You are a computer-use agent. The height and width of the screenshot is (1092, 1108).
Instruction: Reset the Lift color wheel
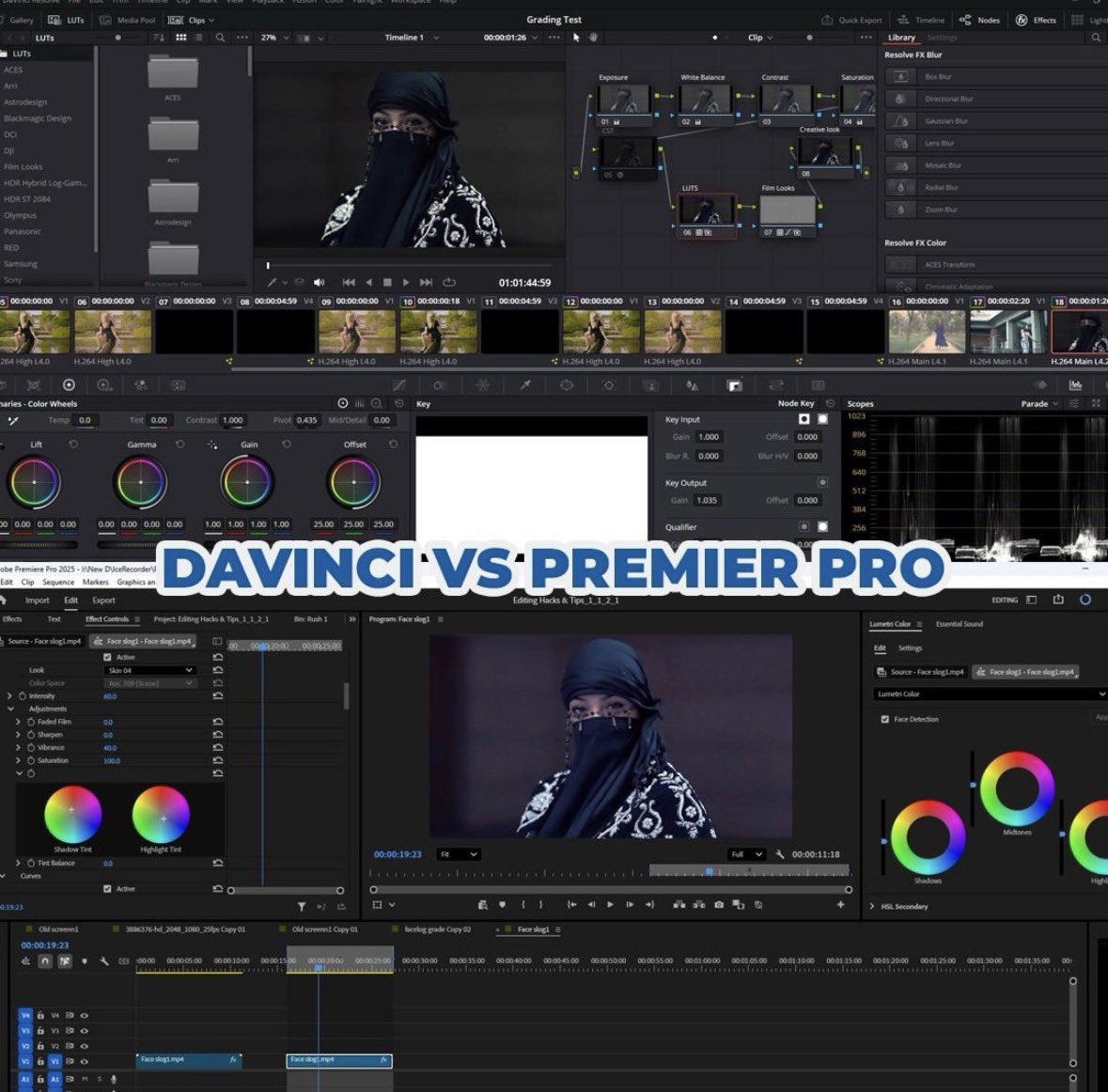72,445
